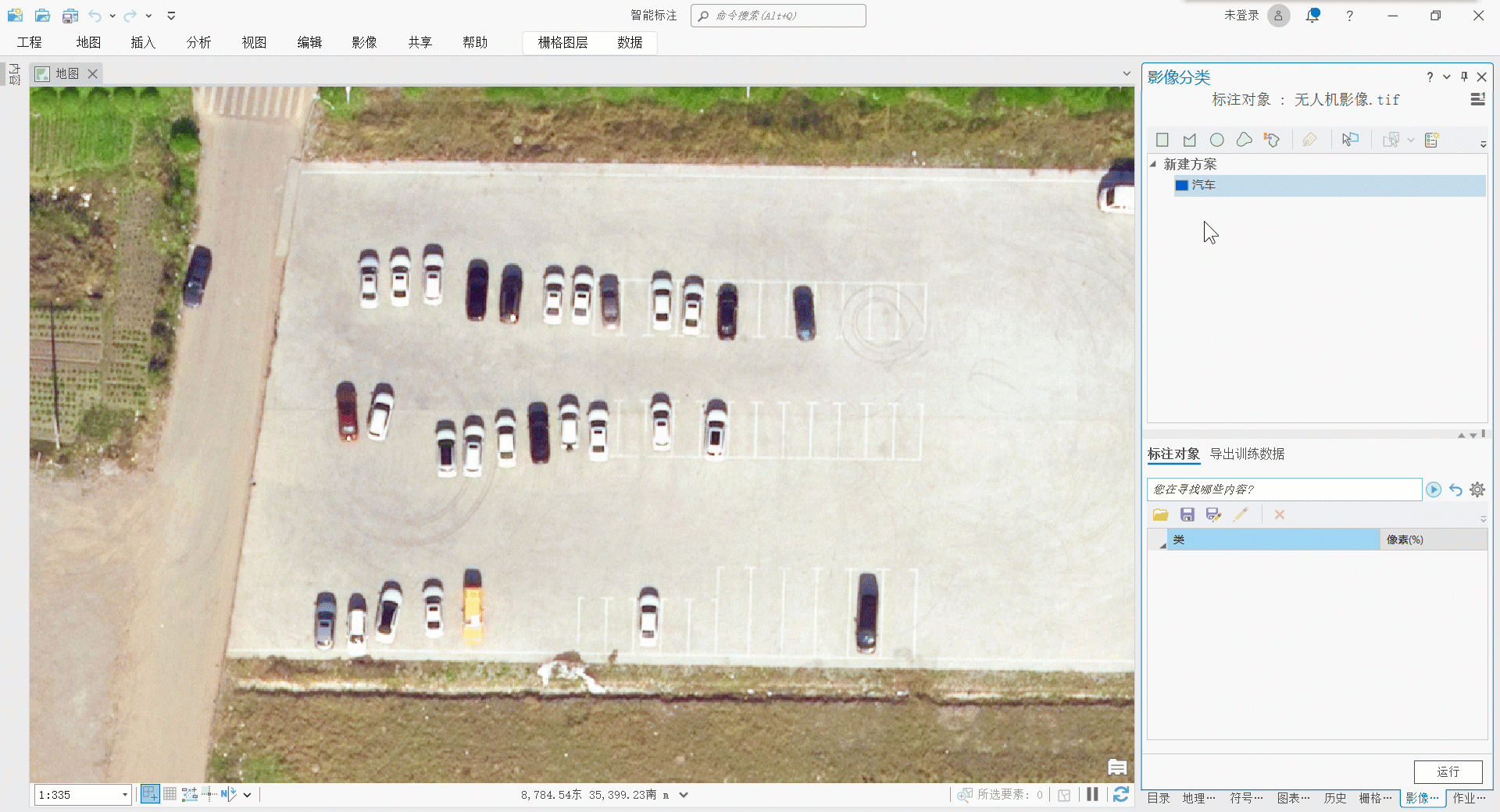
Task: Click the blue run arrow beside search box
Action: tap(1434, 490)
